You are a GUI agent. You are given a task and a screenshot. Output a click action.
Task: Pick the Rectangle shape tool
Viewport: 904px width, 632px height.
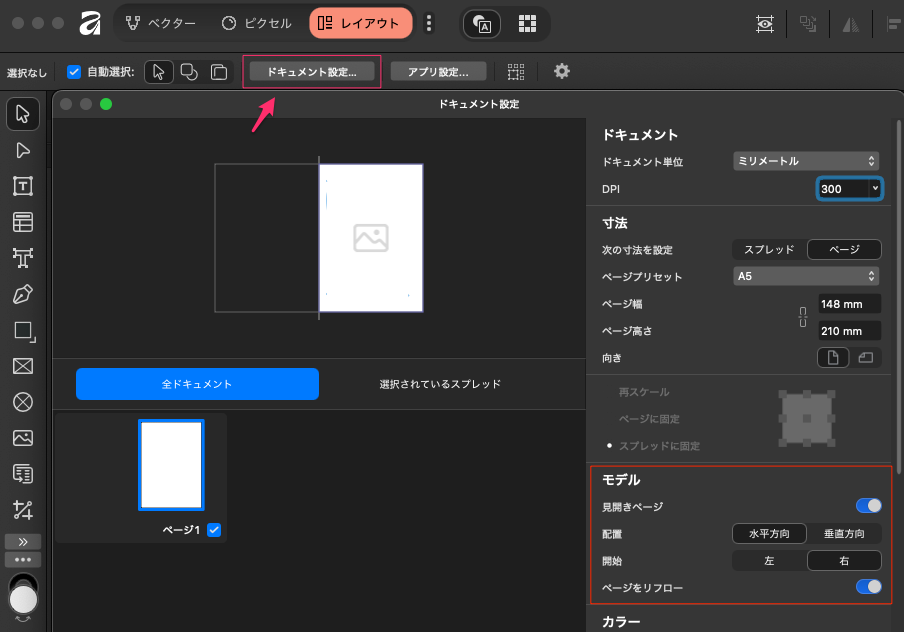[23, 330]
